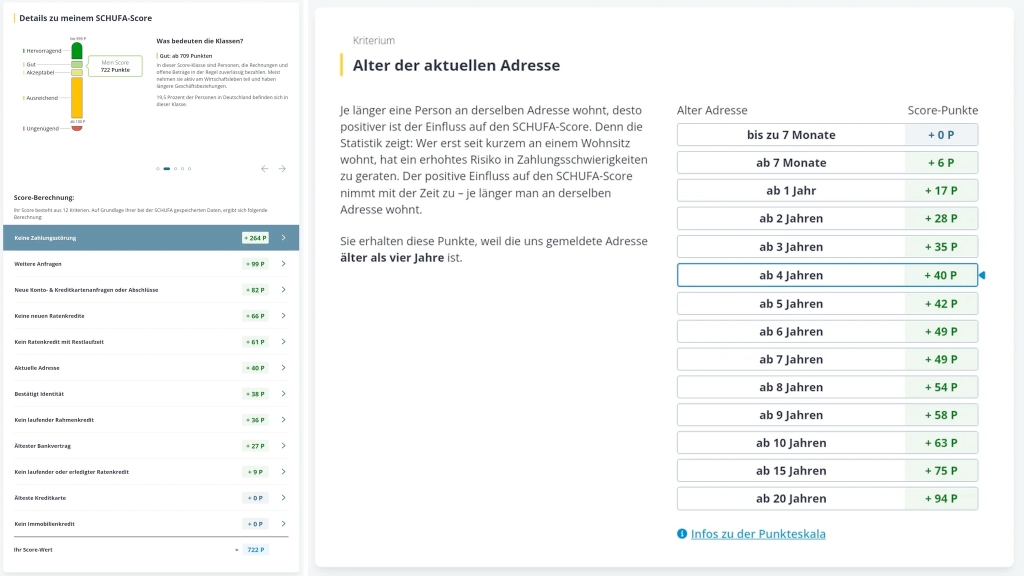1024x576 pixels.
Task: Expand the "Aktuelle Adresse" criterion
Action: [150, 367]
